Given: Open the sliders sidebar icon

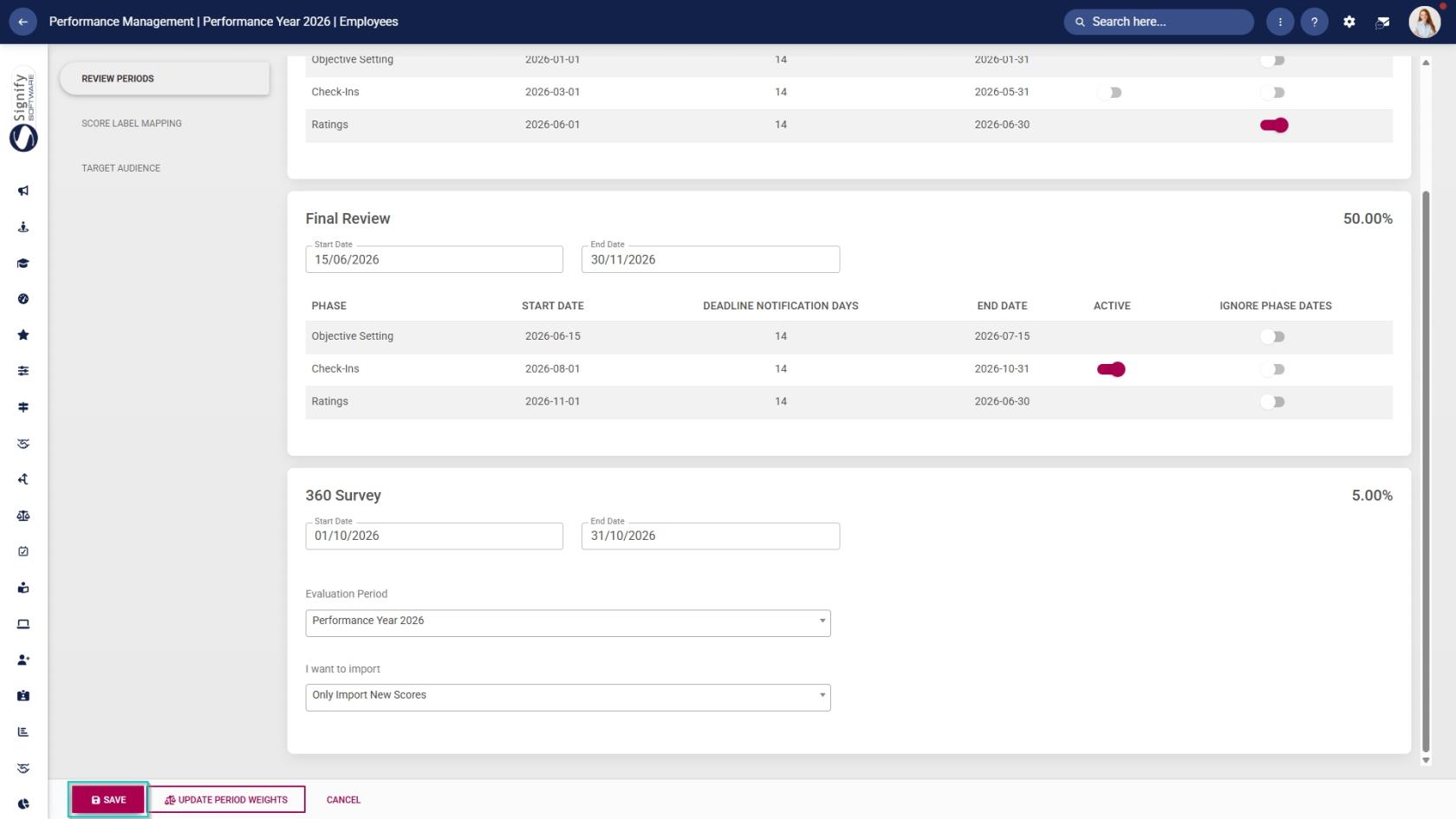Looking at the screenshot, I should (x=23, y=371).
